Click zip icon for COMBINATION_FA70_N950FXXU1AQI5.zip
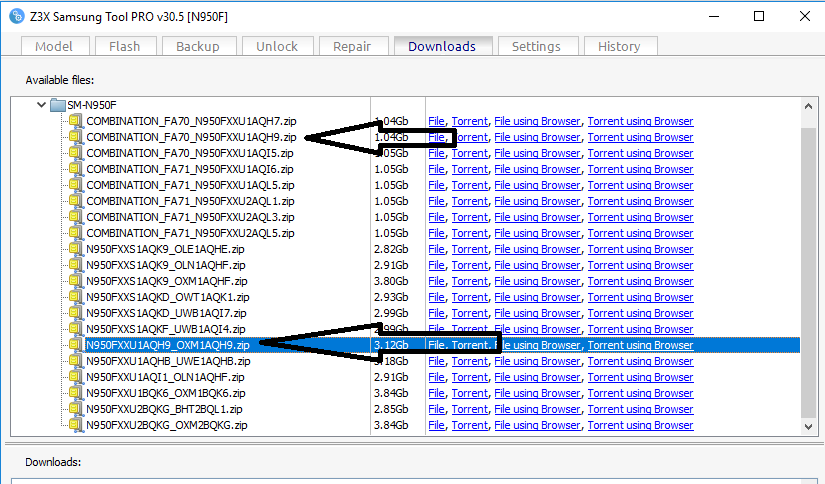The height and width of the screenshot is (484, 825). coord(76,154)
